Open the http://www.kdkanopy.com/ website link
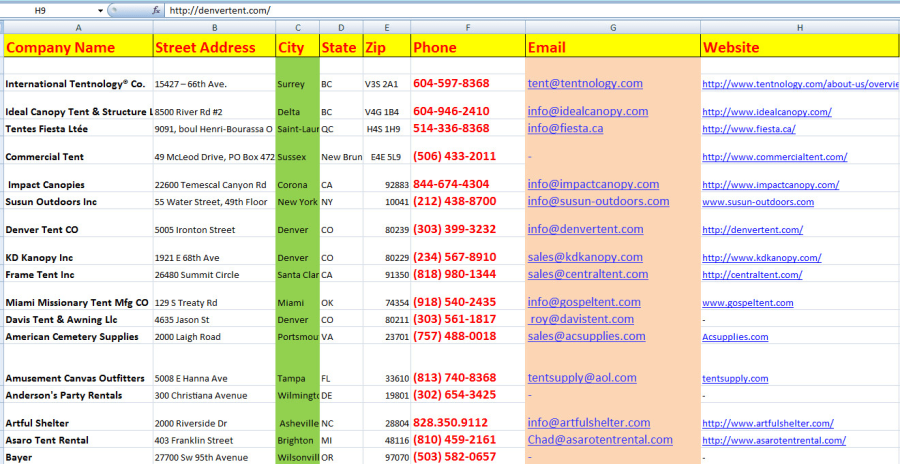900x464 pixels. pyautogui.click(x=762, y=258)
